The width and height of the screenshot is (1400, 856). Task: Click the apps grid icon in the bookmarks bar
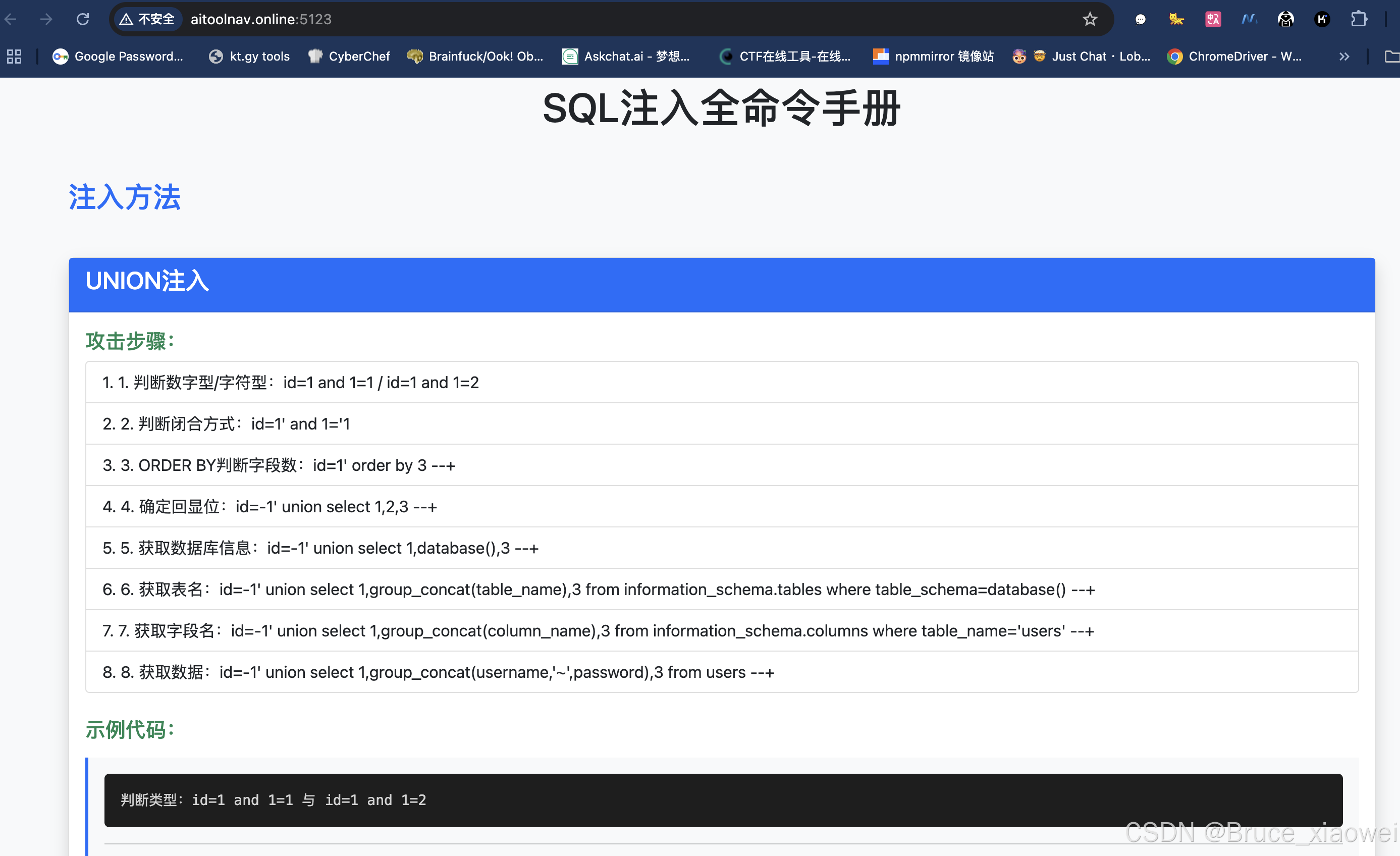(14, 56)
